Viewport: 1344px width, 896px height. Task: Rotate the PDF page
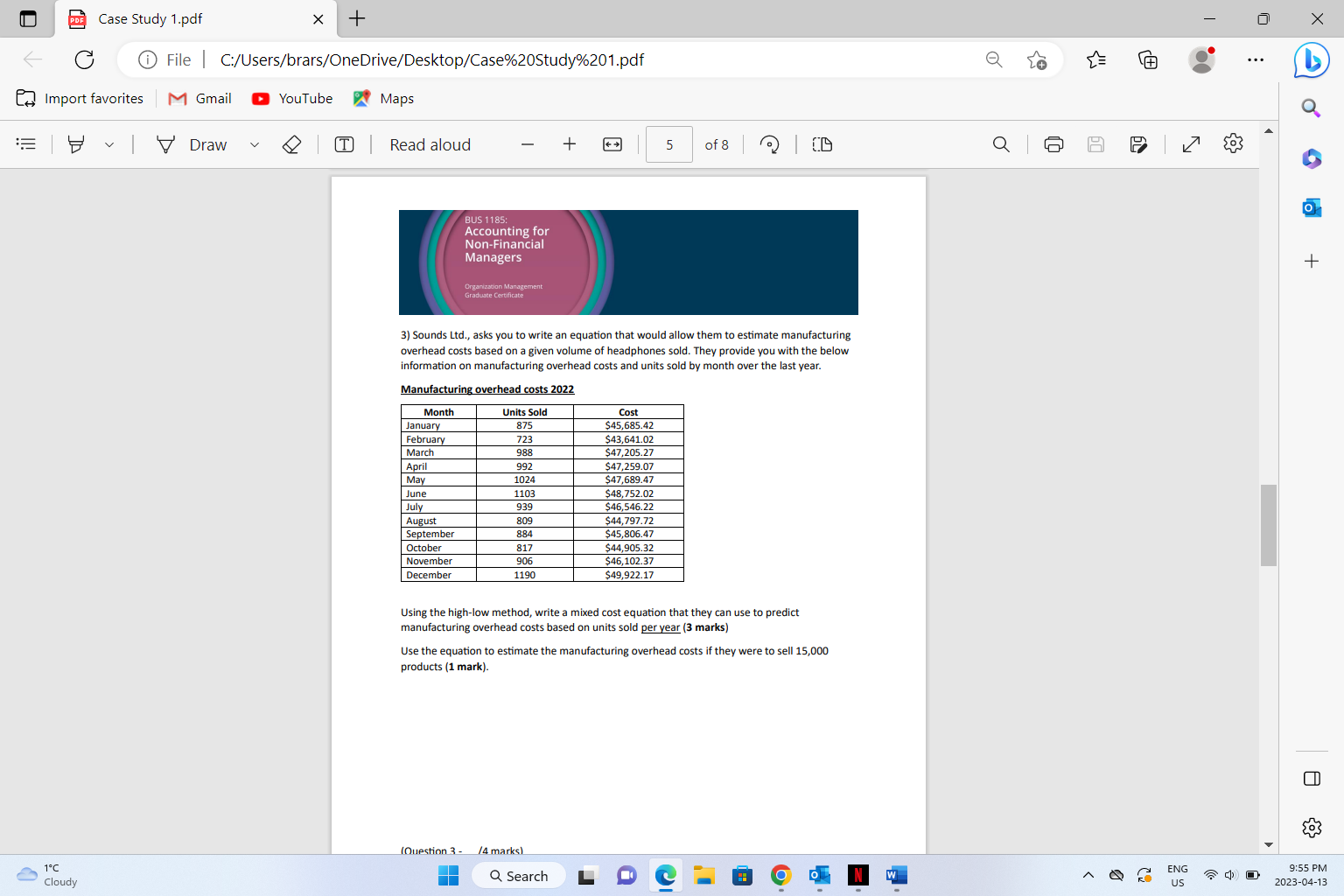[x=769, y=143]
